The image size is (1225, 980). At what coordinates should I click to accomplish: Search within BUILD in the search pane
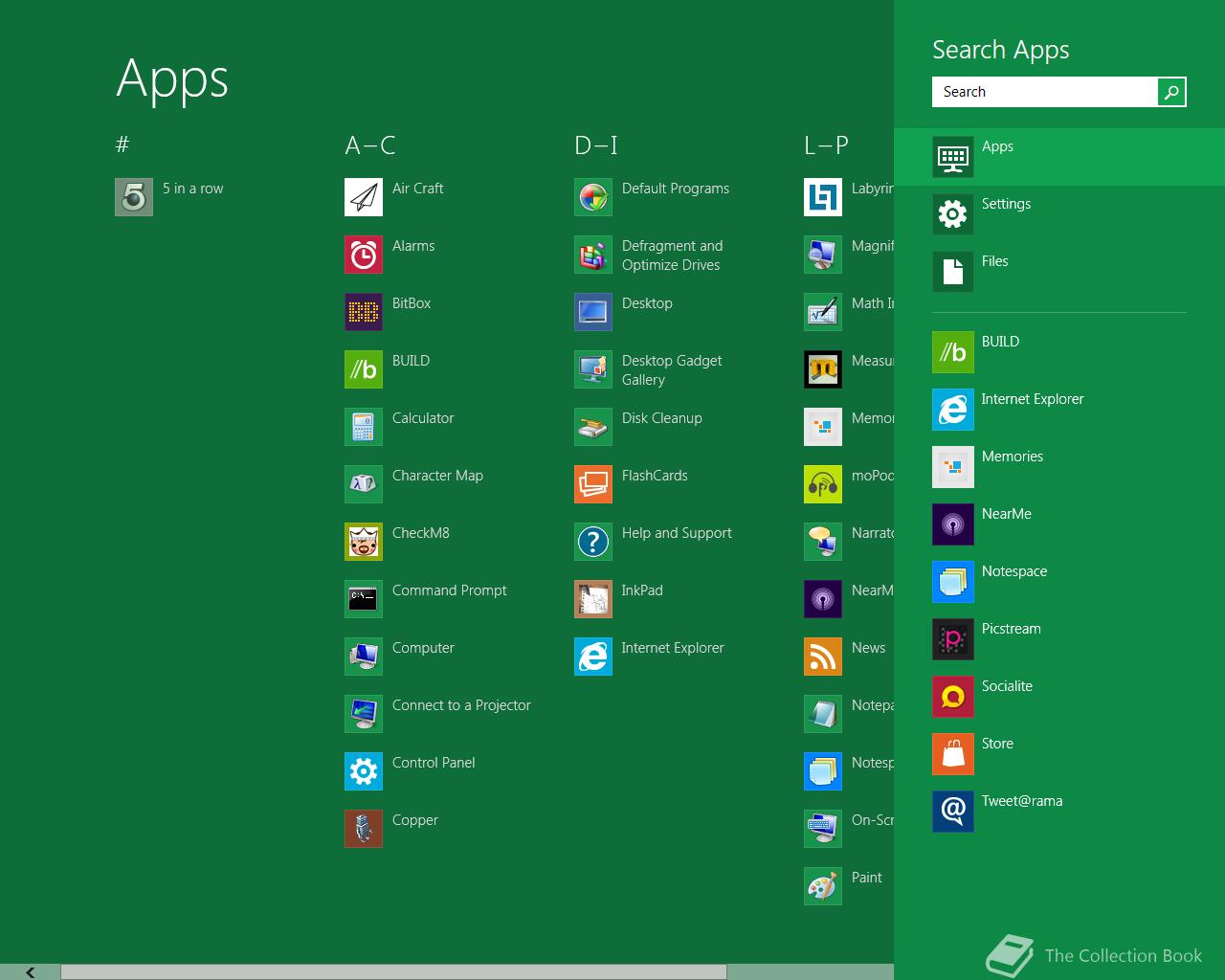1059,352
